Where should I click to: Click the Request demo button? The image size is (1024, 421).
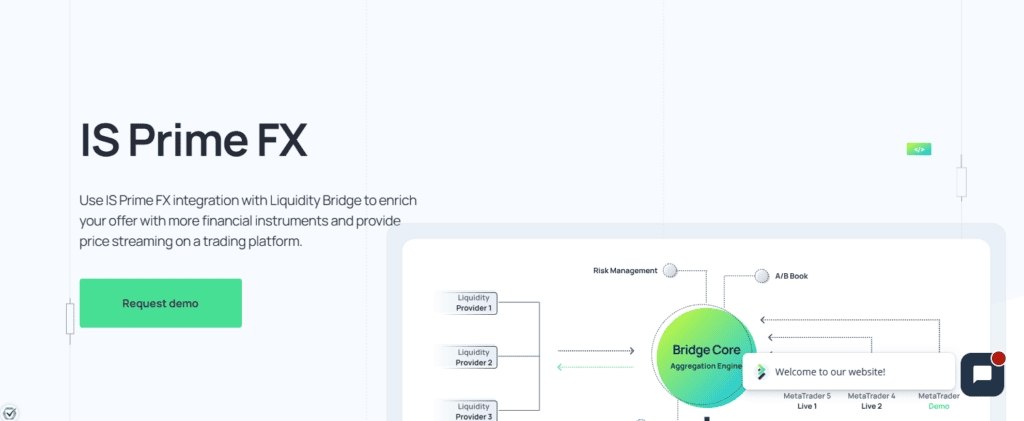(161, 304)
